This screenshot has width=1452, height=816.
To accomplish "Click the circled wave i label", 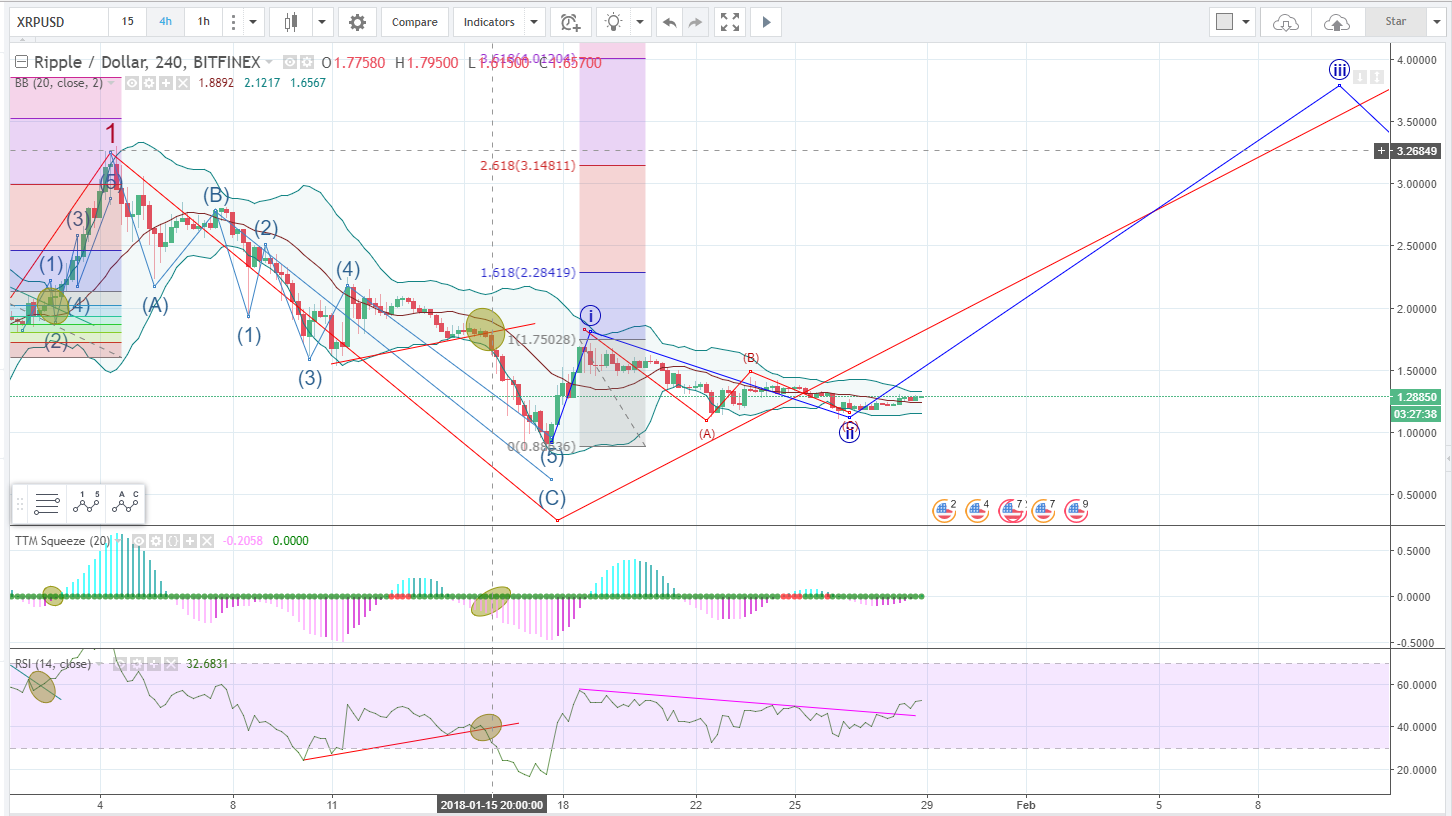I will coord(591,315).
